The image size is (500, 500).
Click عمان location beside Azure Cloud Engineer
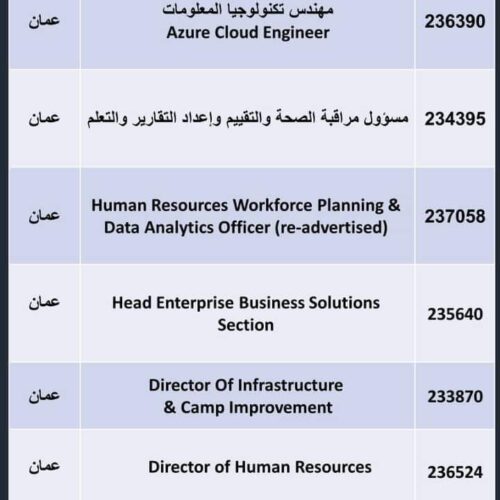(44, 21)
